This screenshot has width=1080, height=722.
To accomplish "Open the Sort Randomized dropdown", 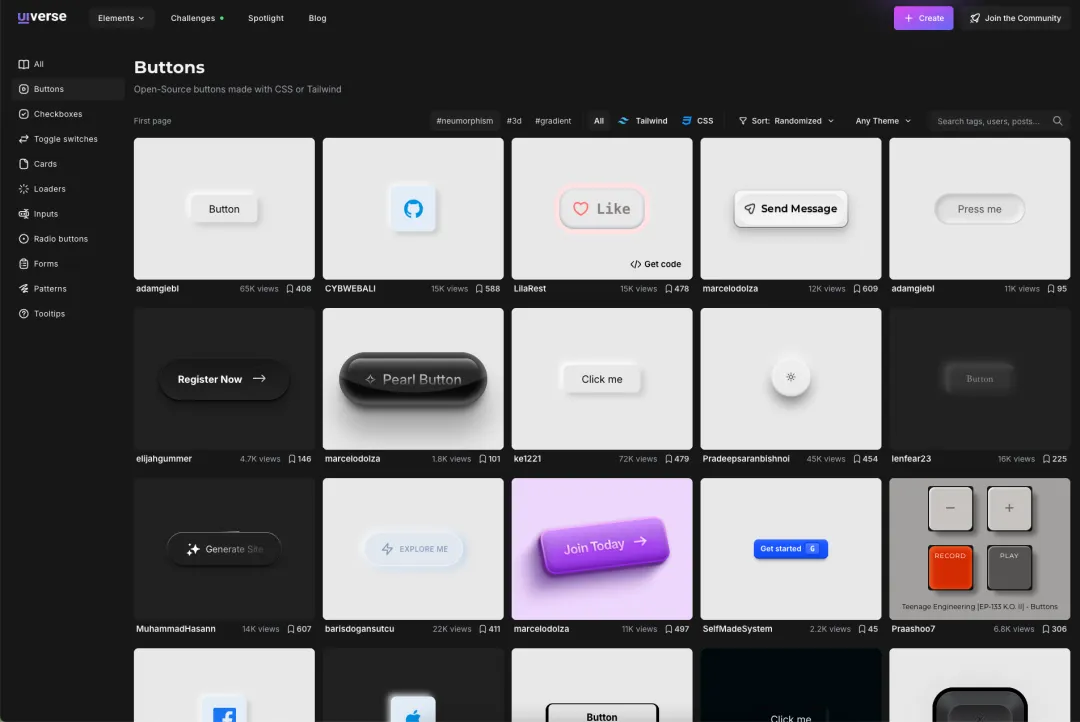I will click(x=786, y=121).
